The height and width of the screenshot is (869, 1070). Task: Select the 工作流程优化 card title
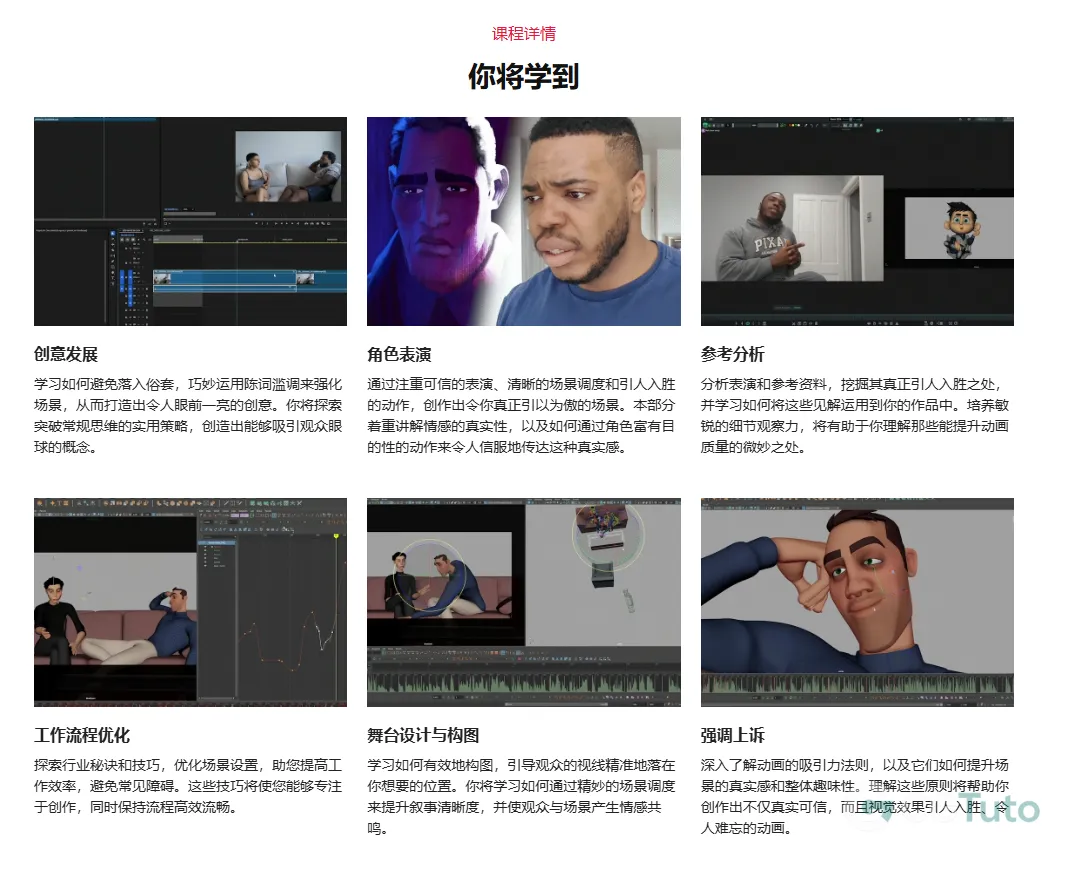(82, 735)
